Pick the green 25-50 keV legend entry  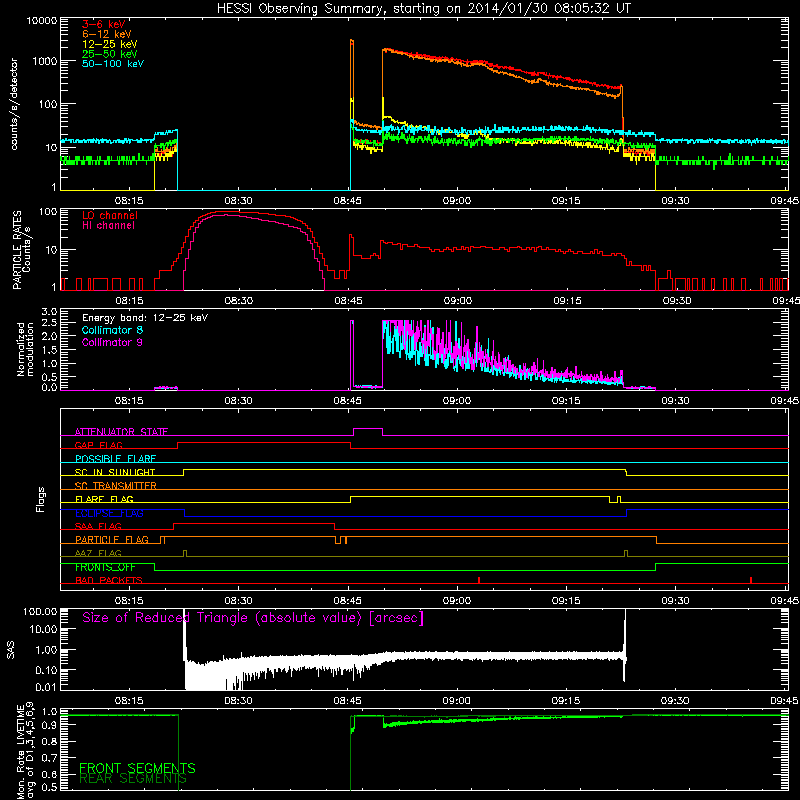point(110,54)
